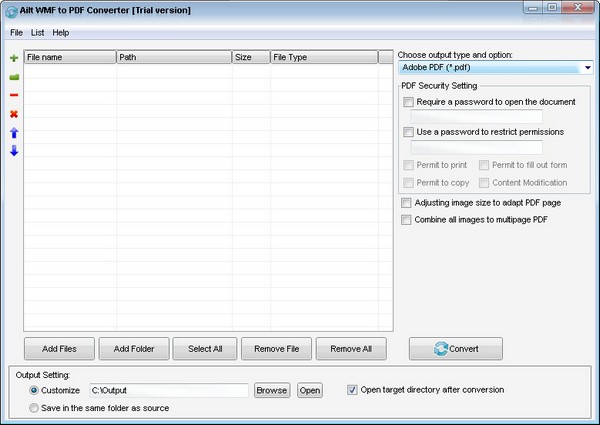Click the app icon in title bar

click(11, 11)
